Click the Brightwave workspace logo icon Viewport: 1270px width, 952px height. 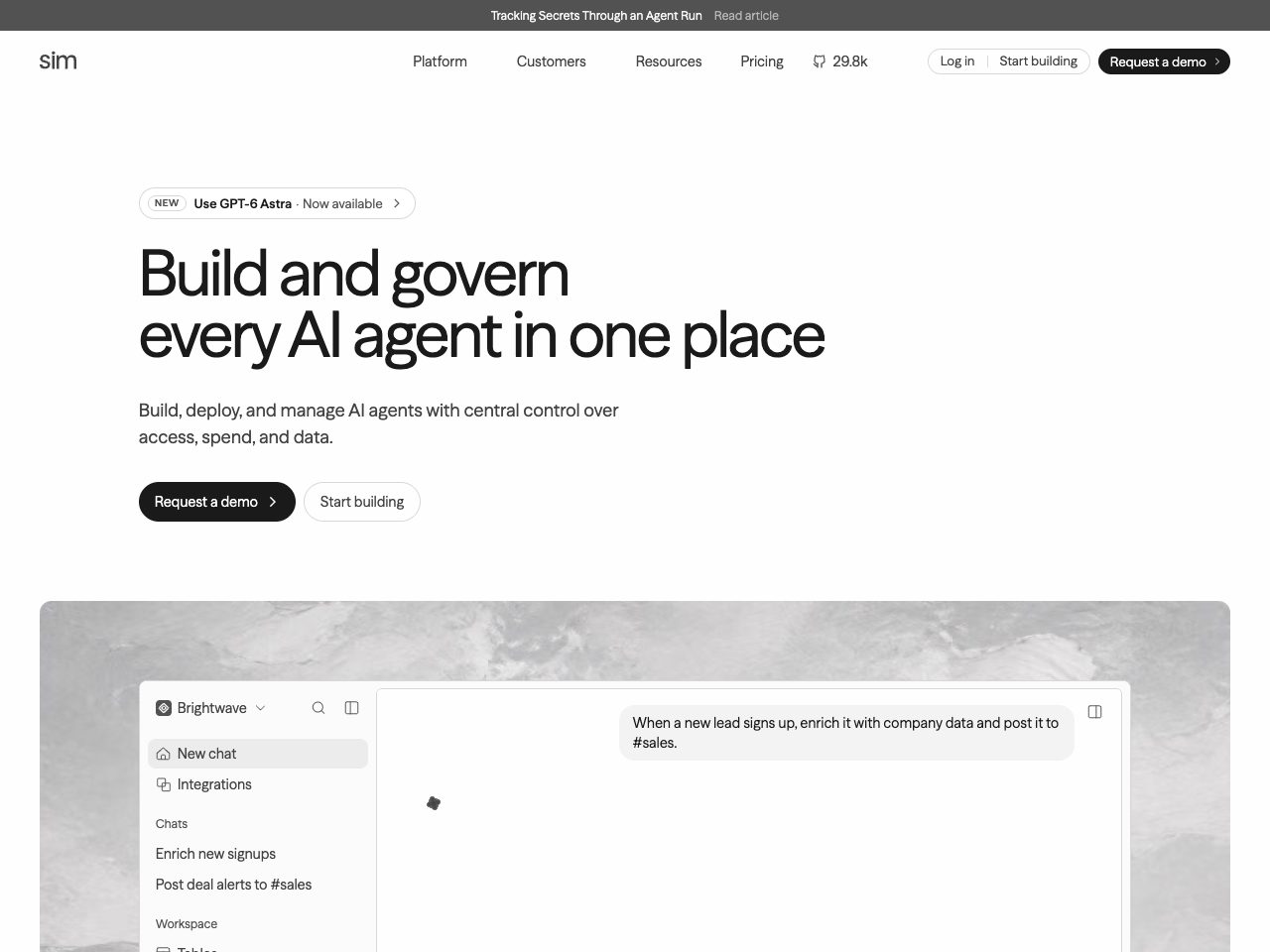pos(164,708)
